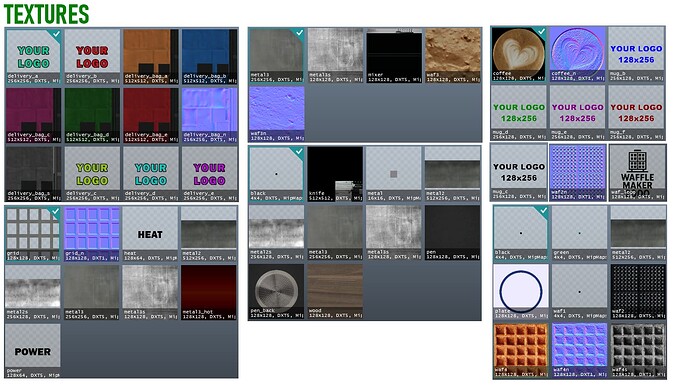Open the plate circle texture

point(521,291)
